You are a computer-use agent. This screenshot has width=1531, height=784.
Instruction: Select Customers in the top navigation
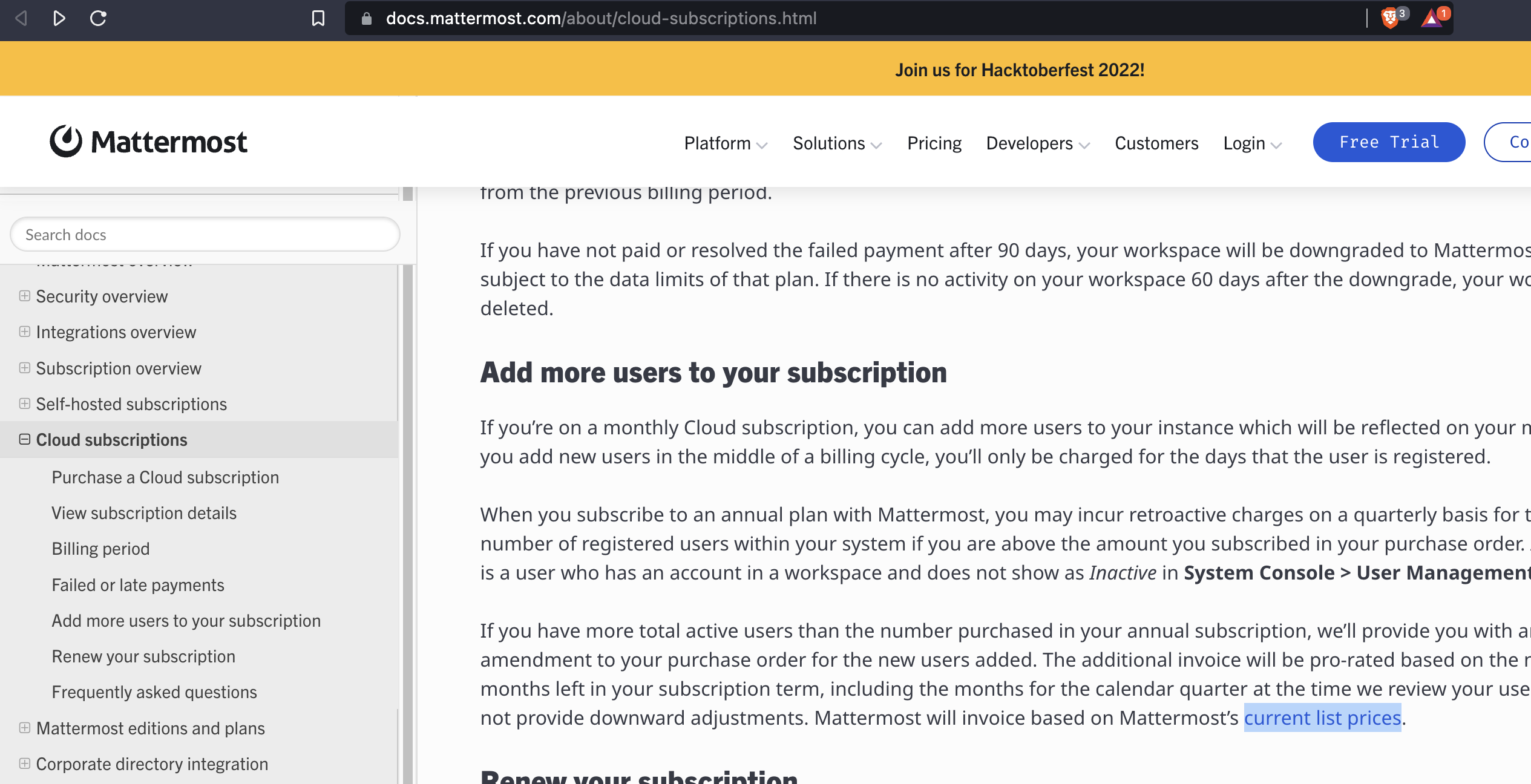[x=1156, y=143]
